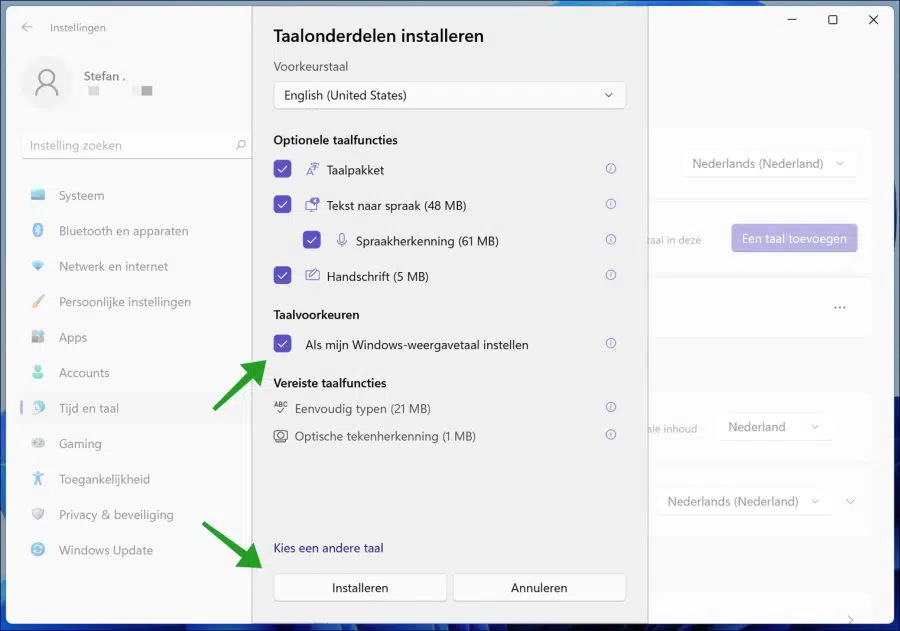The image size is (900, 631).
Task: Open Tijd en taal settings category
Action: pos(135,408)
